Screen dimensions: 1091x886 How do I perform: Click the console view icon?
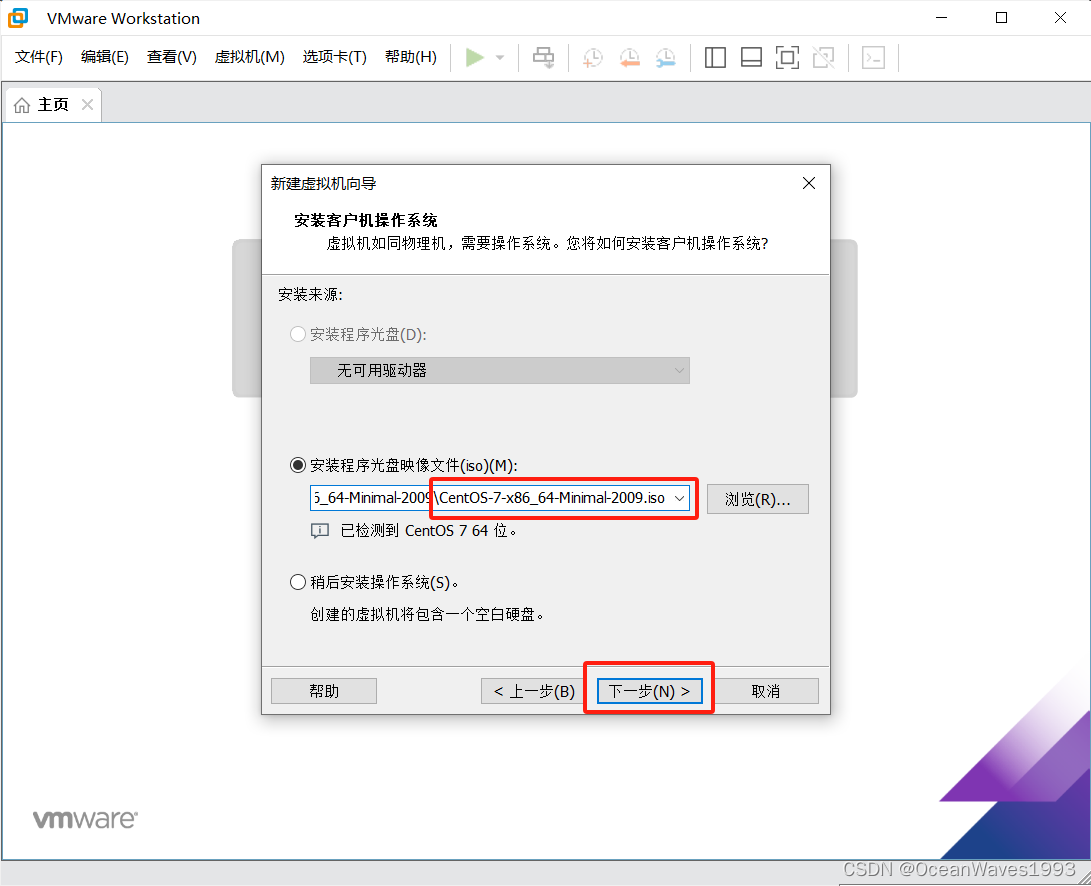point(873,57)
